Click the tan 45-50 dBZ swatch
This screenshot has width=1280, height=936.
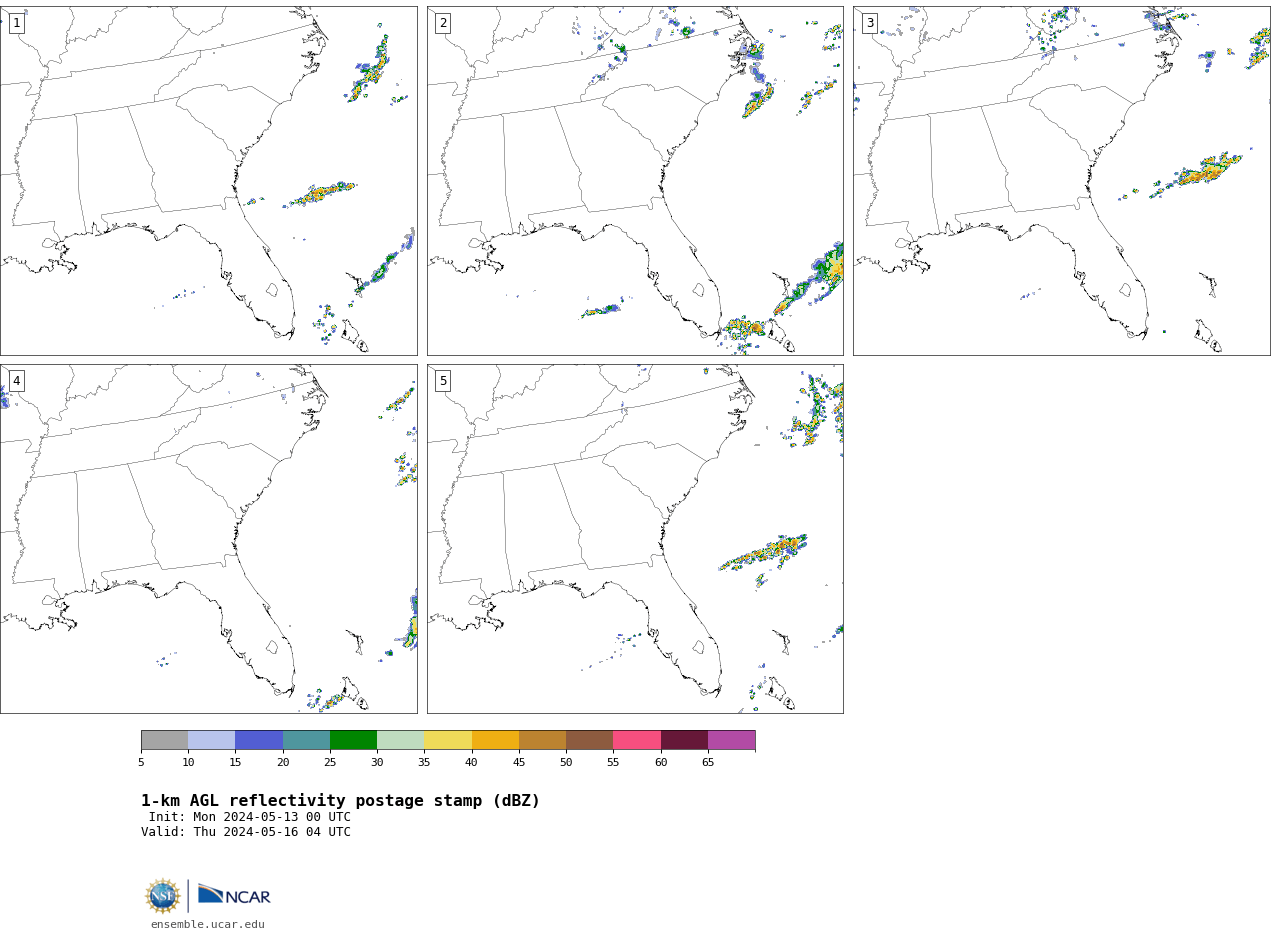point(542,740)
